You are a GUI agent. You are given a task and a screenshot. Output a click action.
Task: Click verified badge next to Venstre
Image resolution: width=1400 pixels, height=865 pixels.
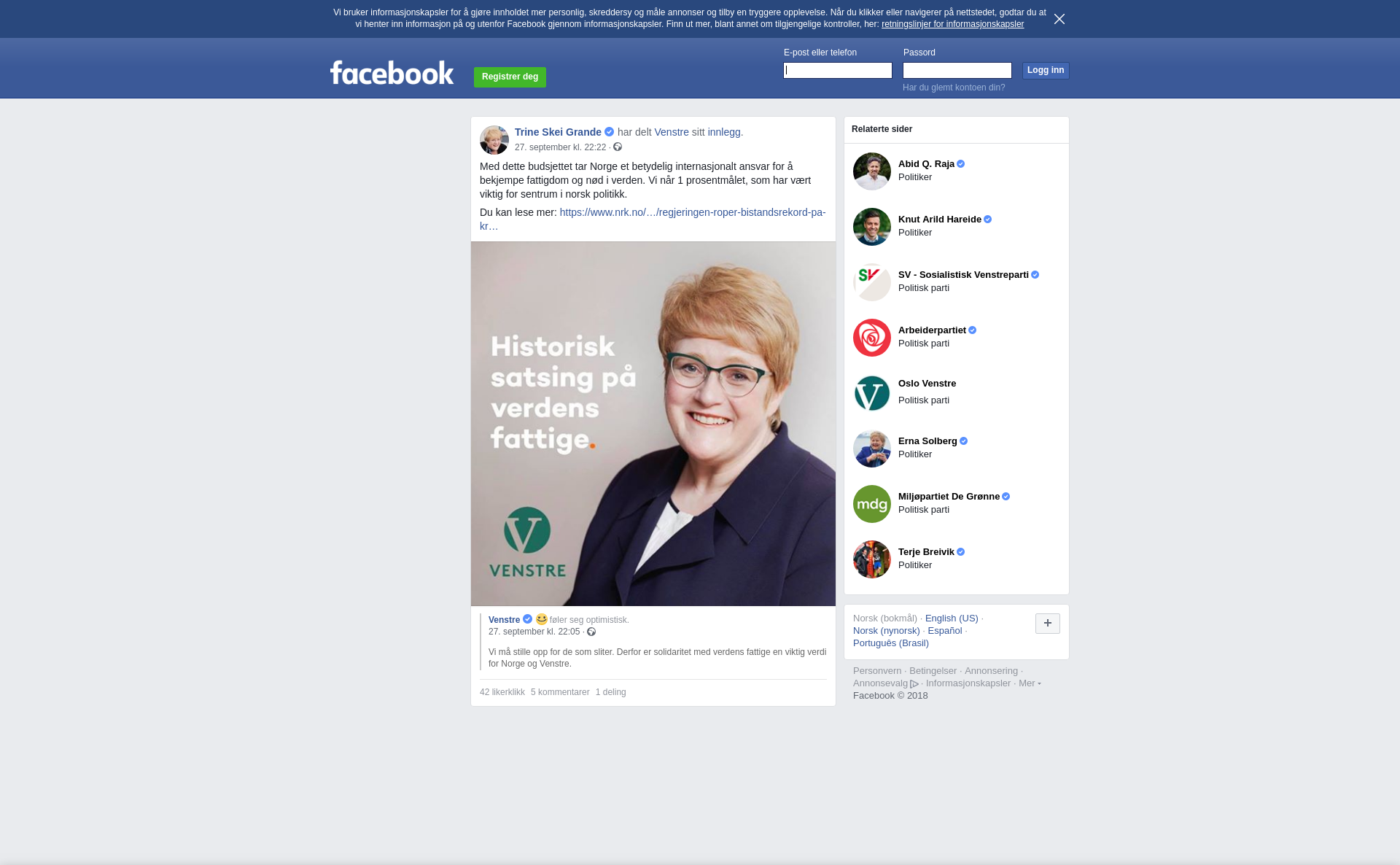pos(527,619)
